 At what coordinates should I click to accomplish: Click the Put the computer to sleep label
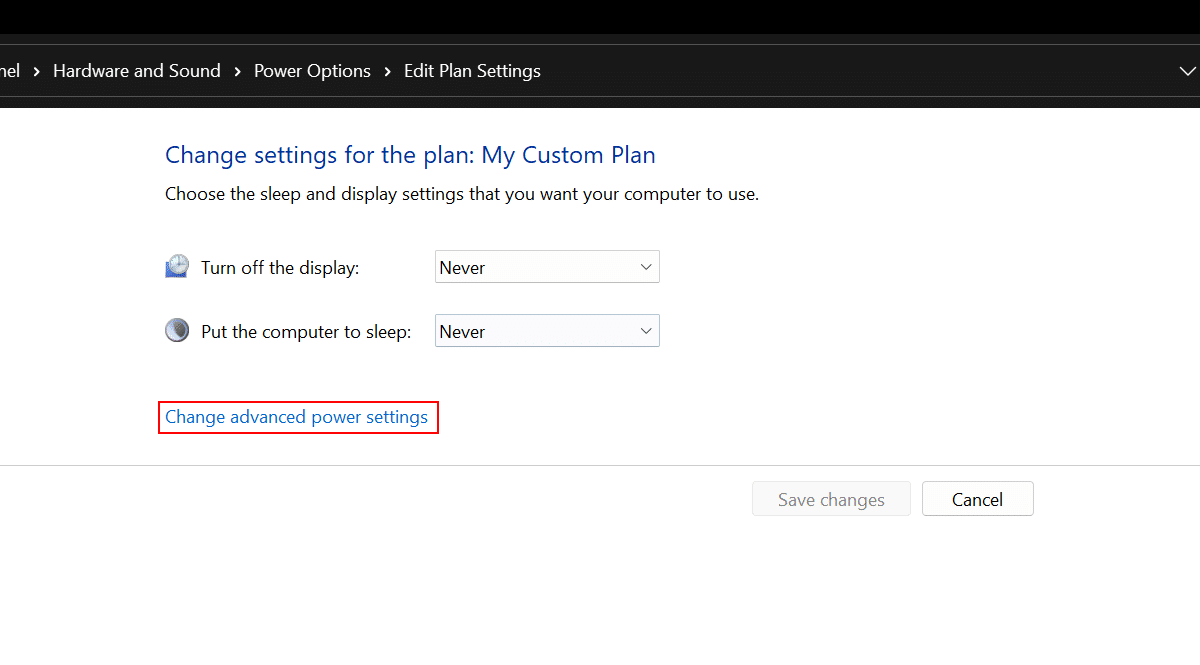click(306, 332)
